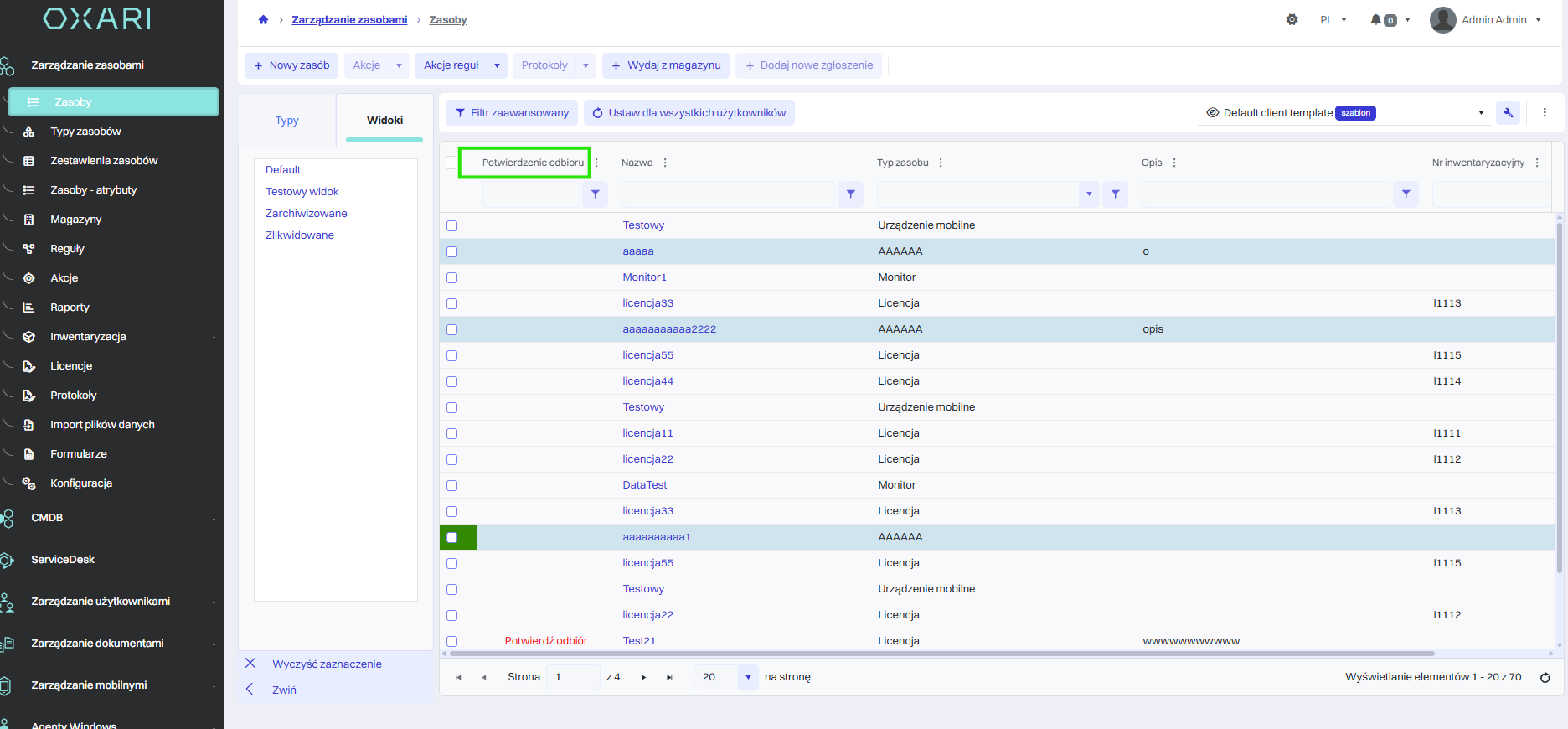Open column menu for Nr inwentaryzacyjny
The image size is (1568, 729).
(x=1537, y=163)
